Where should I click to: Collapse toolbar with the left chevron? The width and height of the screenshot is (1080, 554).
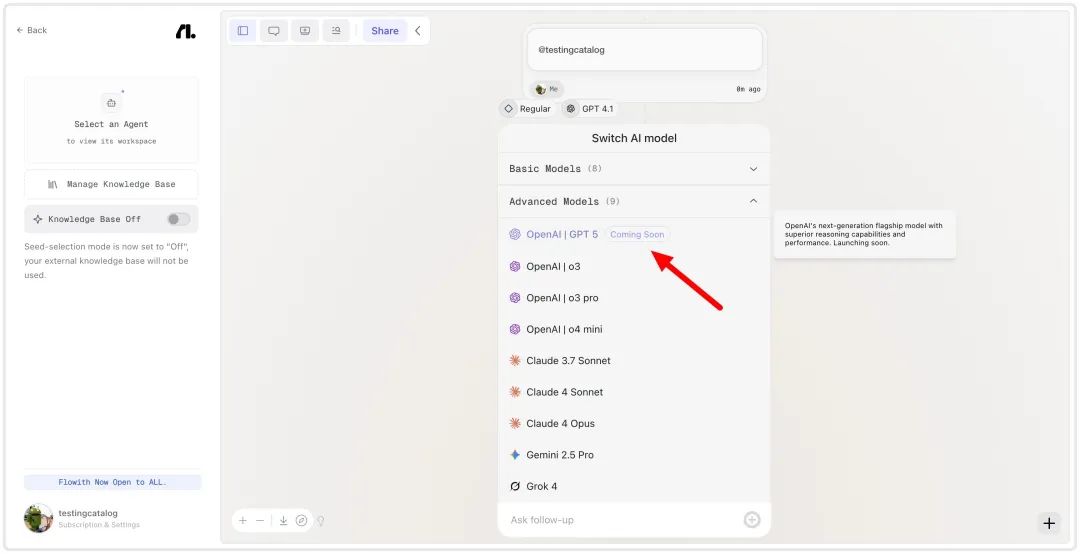417,31
